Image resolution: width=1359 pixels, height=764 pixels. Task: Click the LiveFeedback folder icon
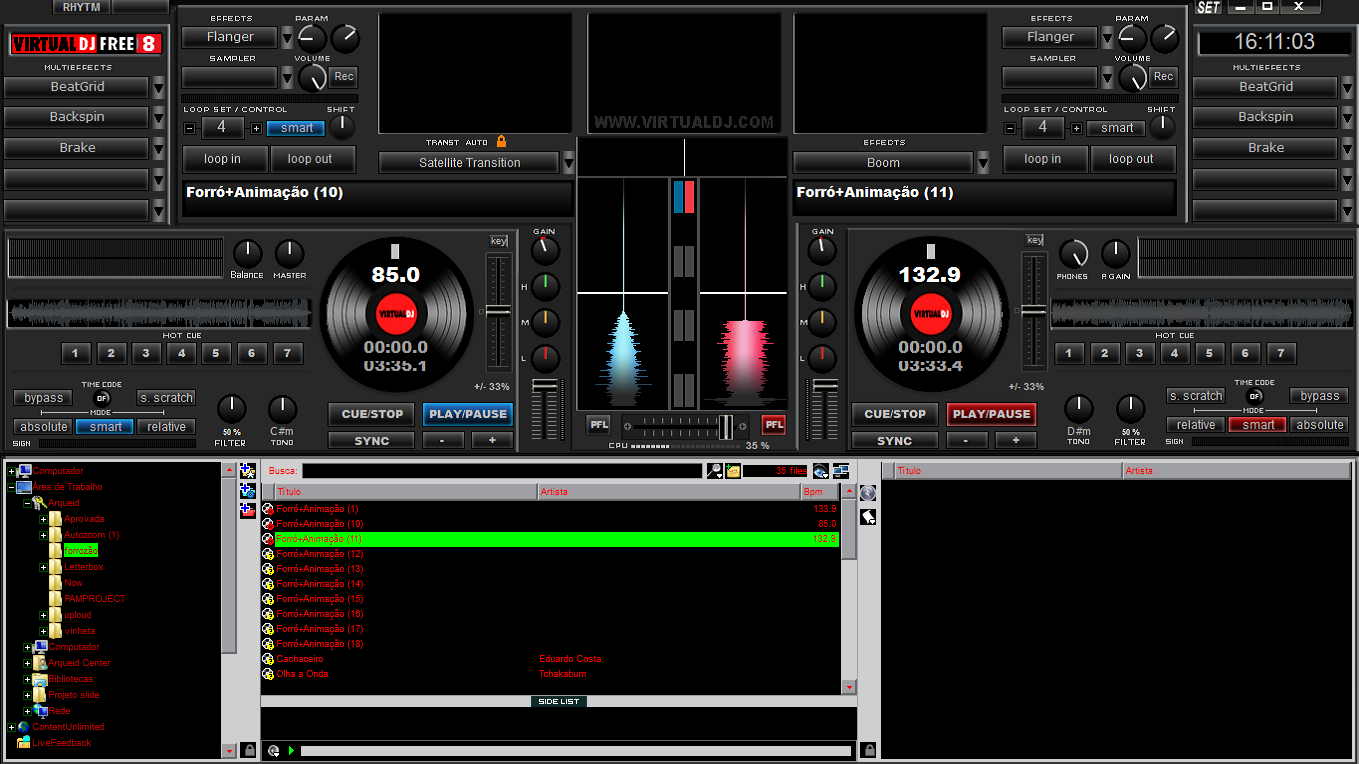pyautogui.click(x=24, y=743)
